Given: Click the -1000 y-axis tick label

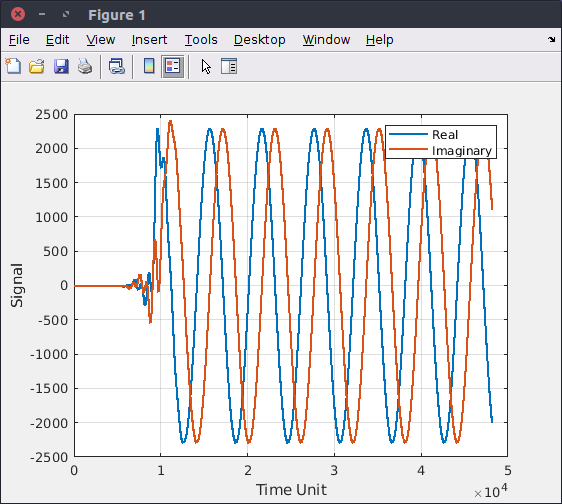Looking at the screenshot, I should (x=49, y=355).
